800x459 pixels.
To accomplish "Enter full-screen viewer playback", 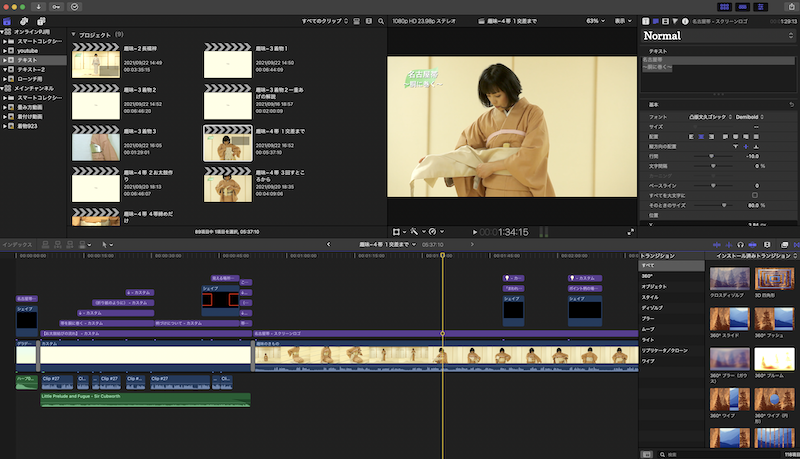I will [x=631, y=232].
